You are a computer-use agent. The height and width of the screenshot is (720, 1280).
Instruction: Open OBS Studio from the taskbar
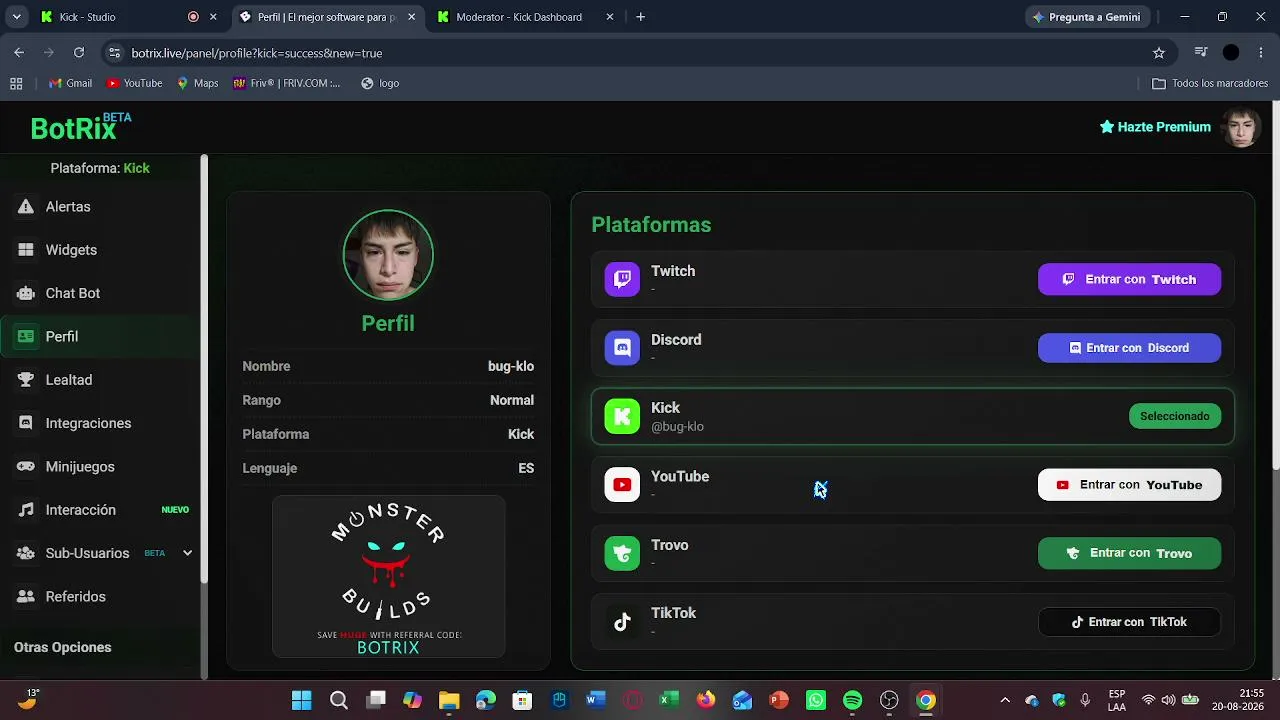[x=889, y=700]
